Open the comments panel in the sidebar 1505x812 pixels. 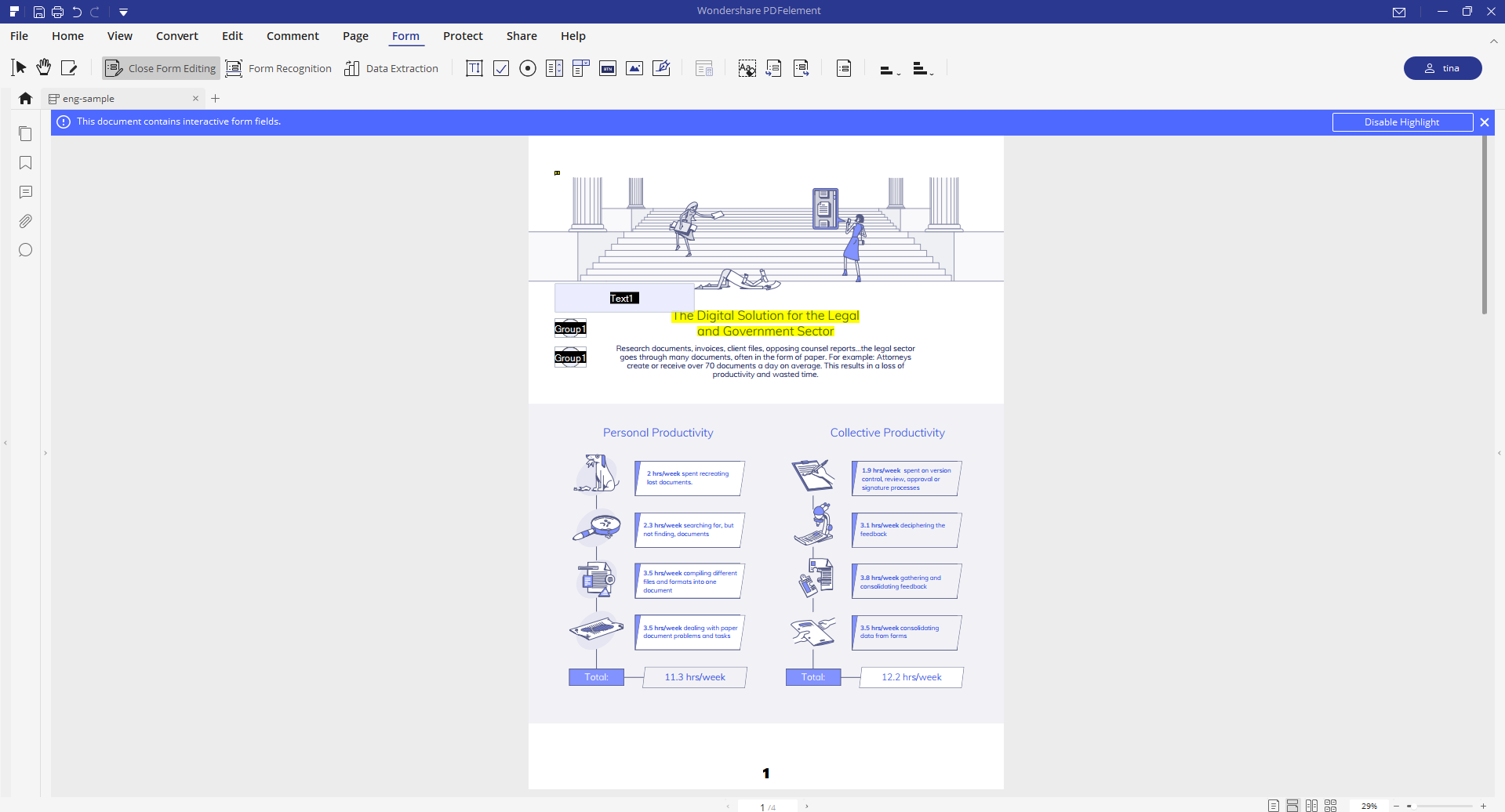(x=25, y=192)
